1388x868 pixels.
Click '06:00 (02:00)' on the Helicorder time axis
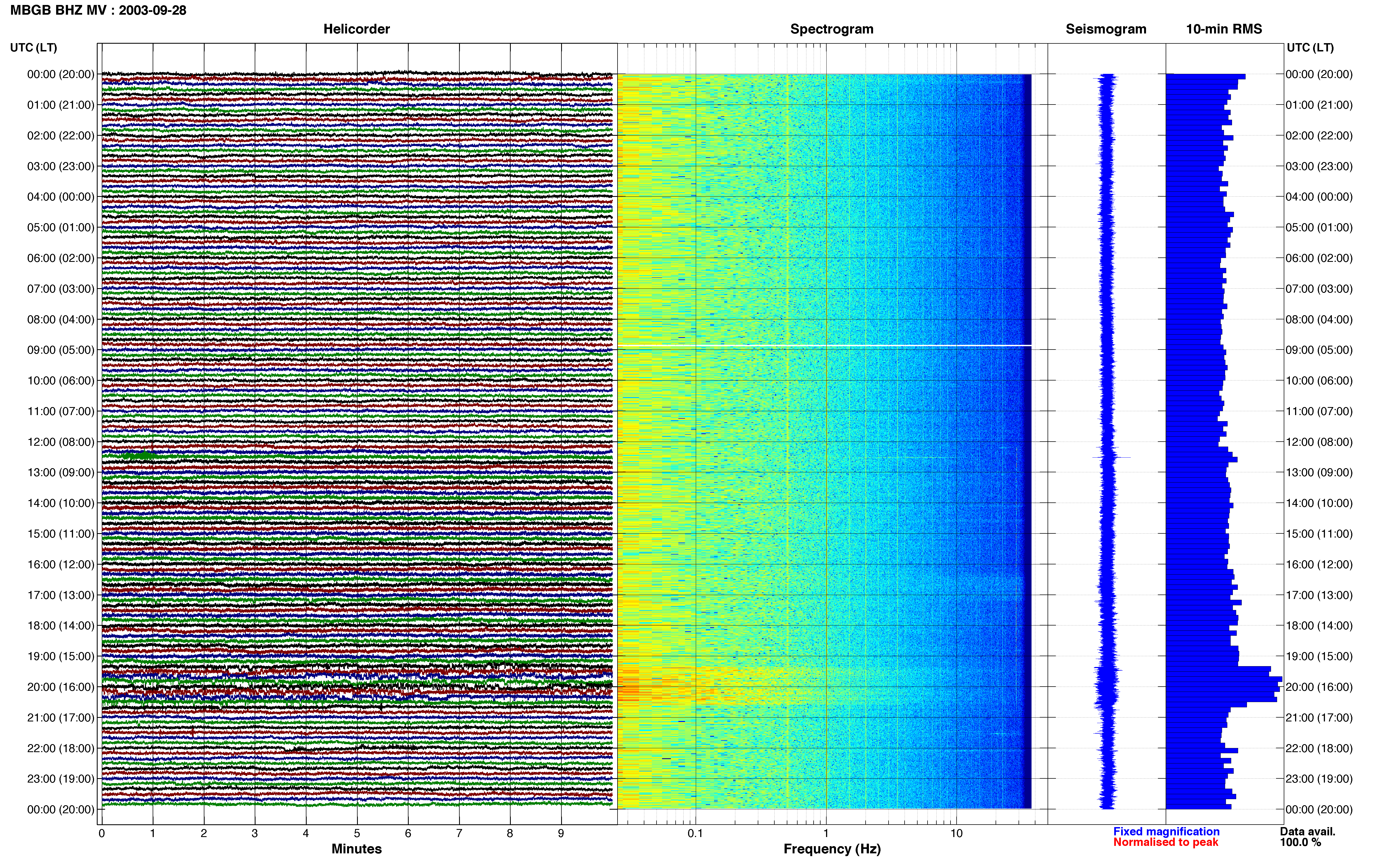(61, 258)
